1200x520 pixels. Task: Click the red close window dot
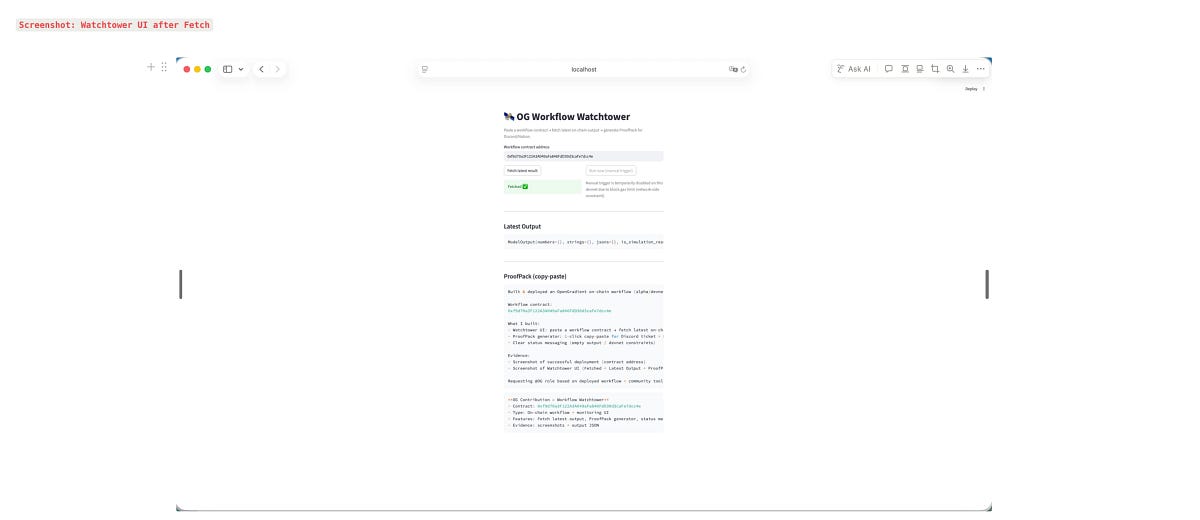pyautogui.click(x=186, y=69)
